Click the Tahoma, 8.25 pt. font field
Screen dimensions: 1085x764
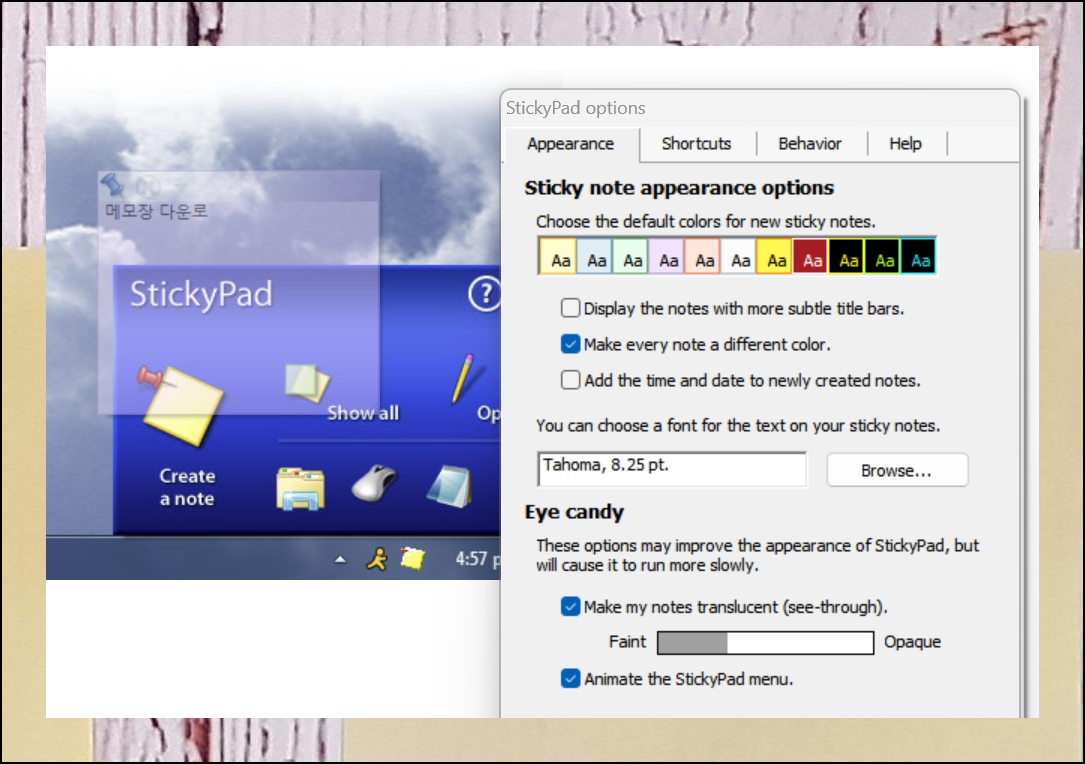(672, 469)
